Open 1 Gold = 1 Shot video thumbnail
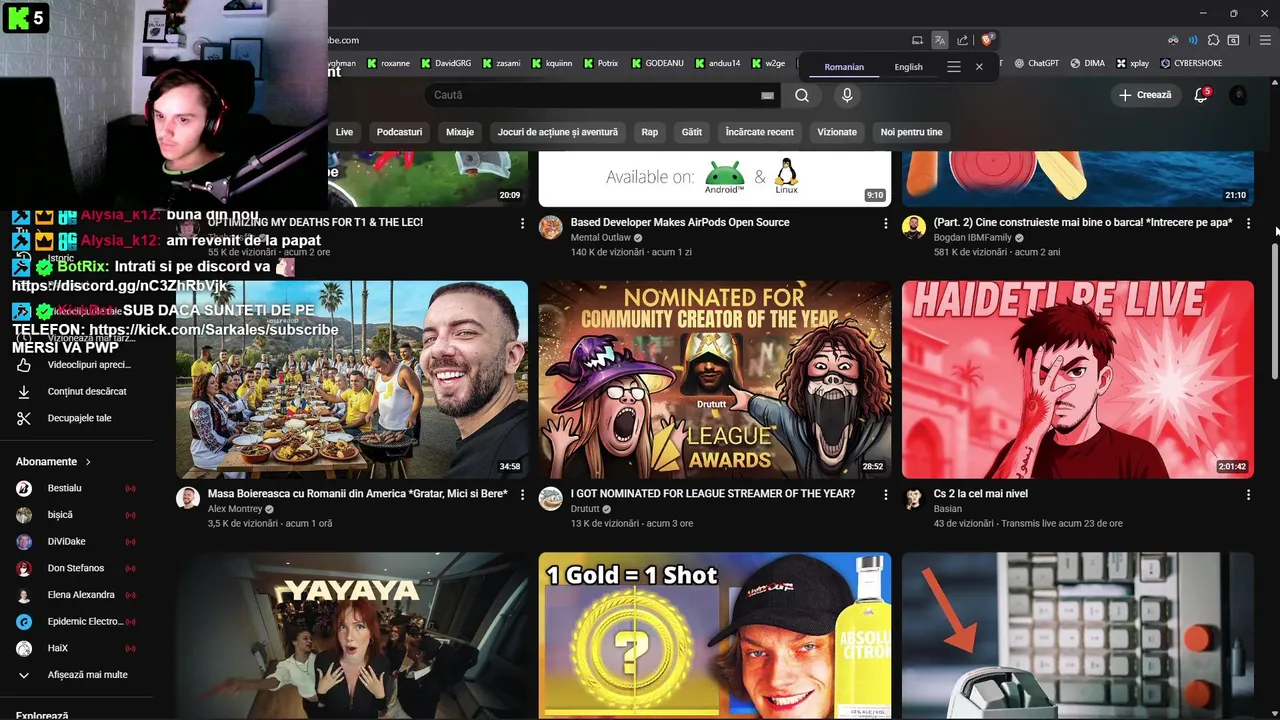Screen dimensions: 1280x720 (715, 636)
